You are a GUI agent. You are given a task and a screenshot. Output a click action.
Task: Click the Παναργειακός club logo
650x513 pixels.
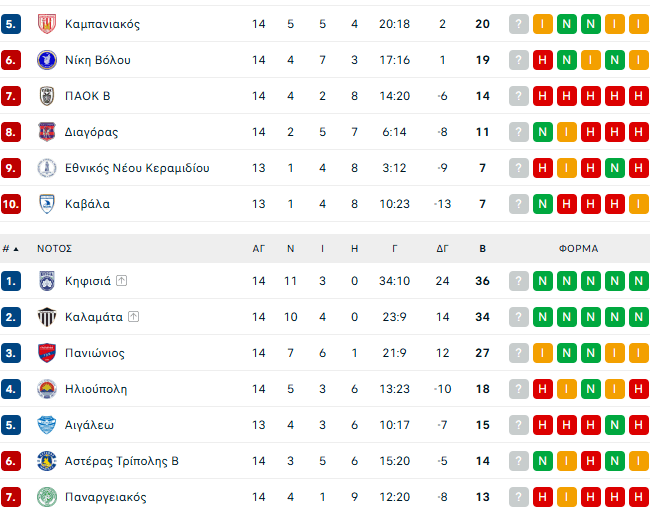pyautogui.click(x=46, y=497)
